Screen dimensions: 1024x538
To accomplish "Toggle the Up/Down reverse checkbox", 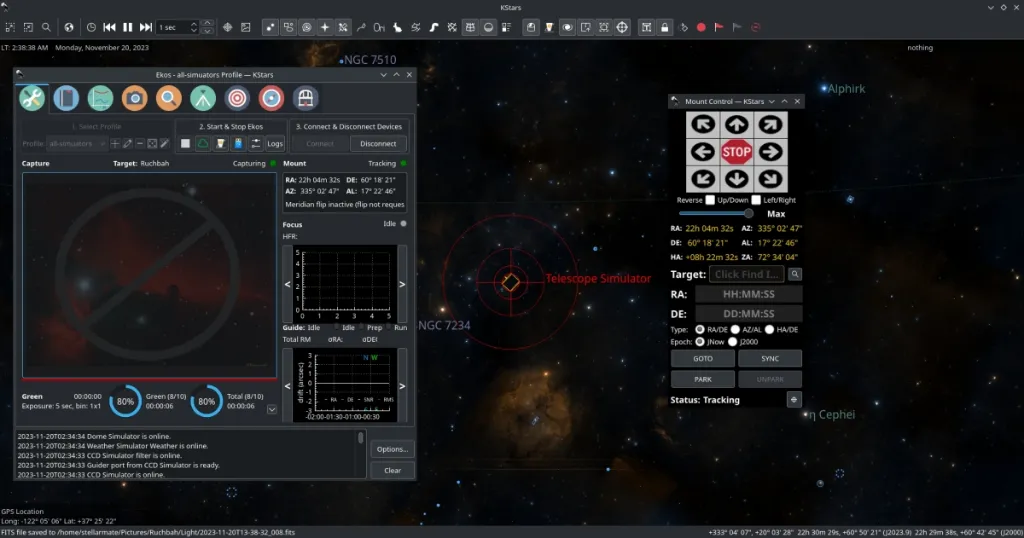I will [x=710, y=200].
